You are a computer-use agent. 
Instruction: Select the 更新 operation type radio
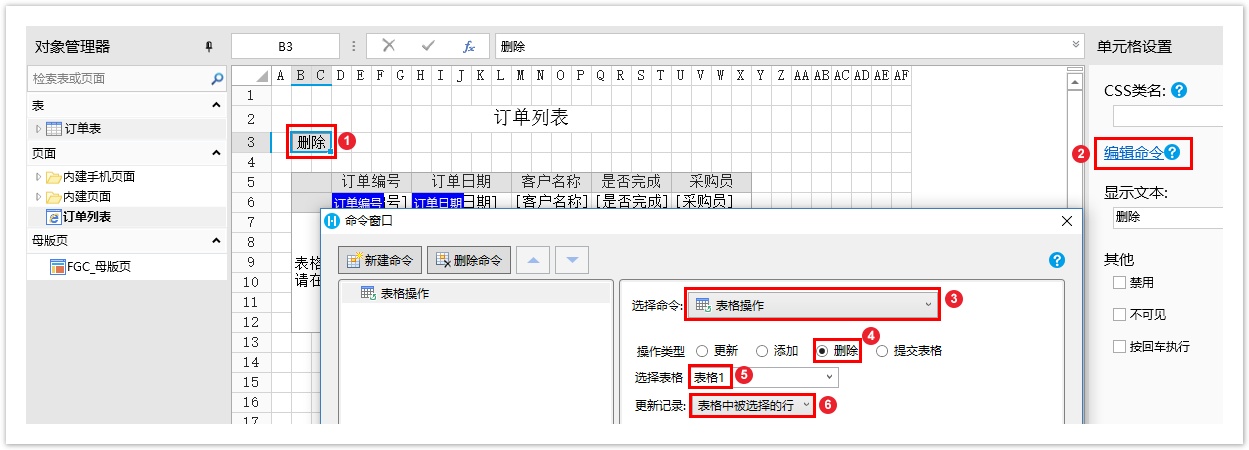(x=701, y=351)
